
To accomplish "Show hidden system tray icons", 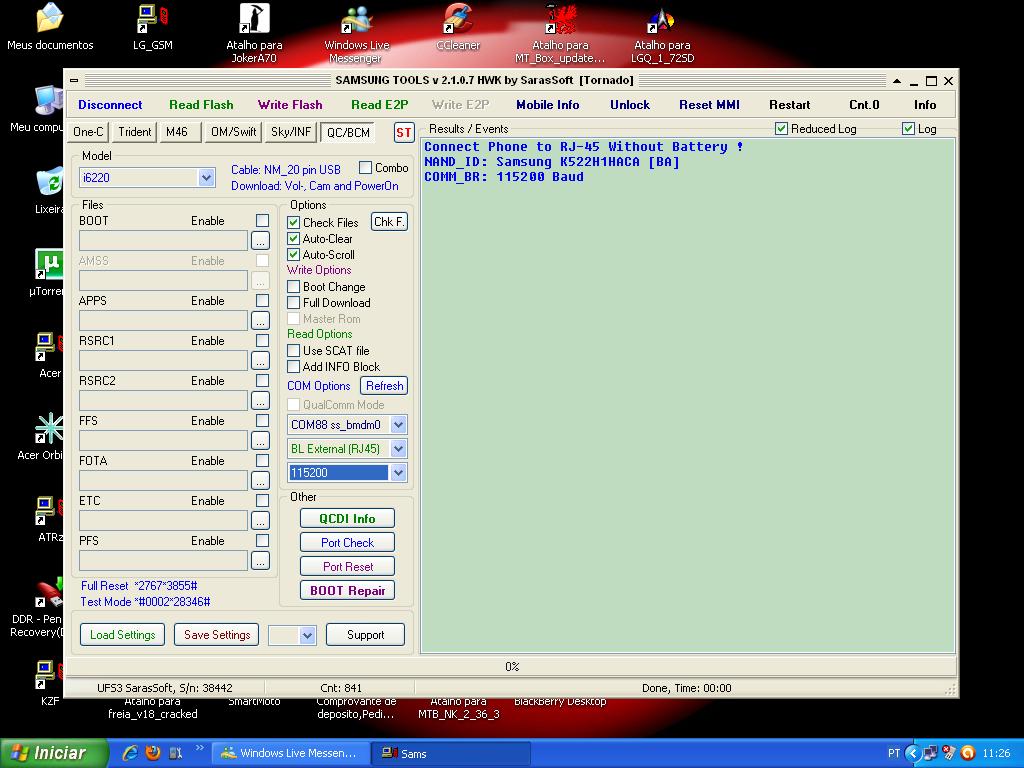I will tap(912, 753).
